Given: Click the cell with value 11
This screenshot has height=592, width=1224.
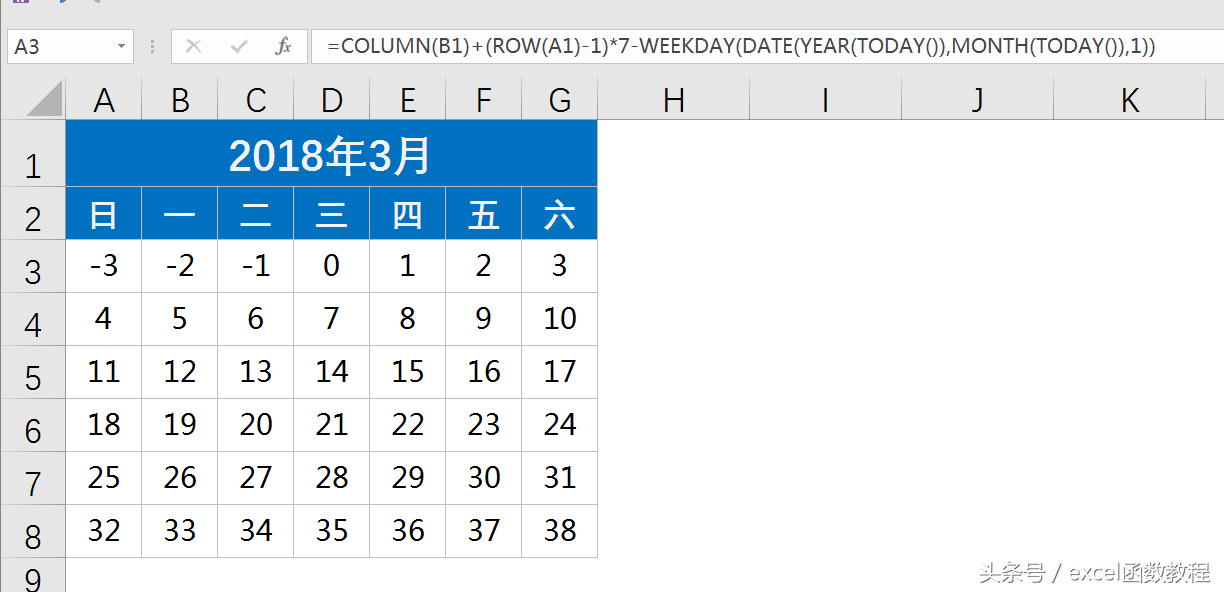Looking at the screenshot, I should 104,373.
